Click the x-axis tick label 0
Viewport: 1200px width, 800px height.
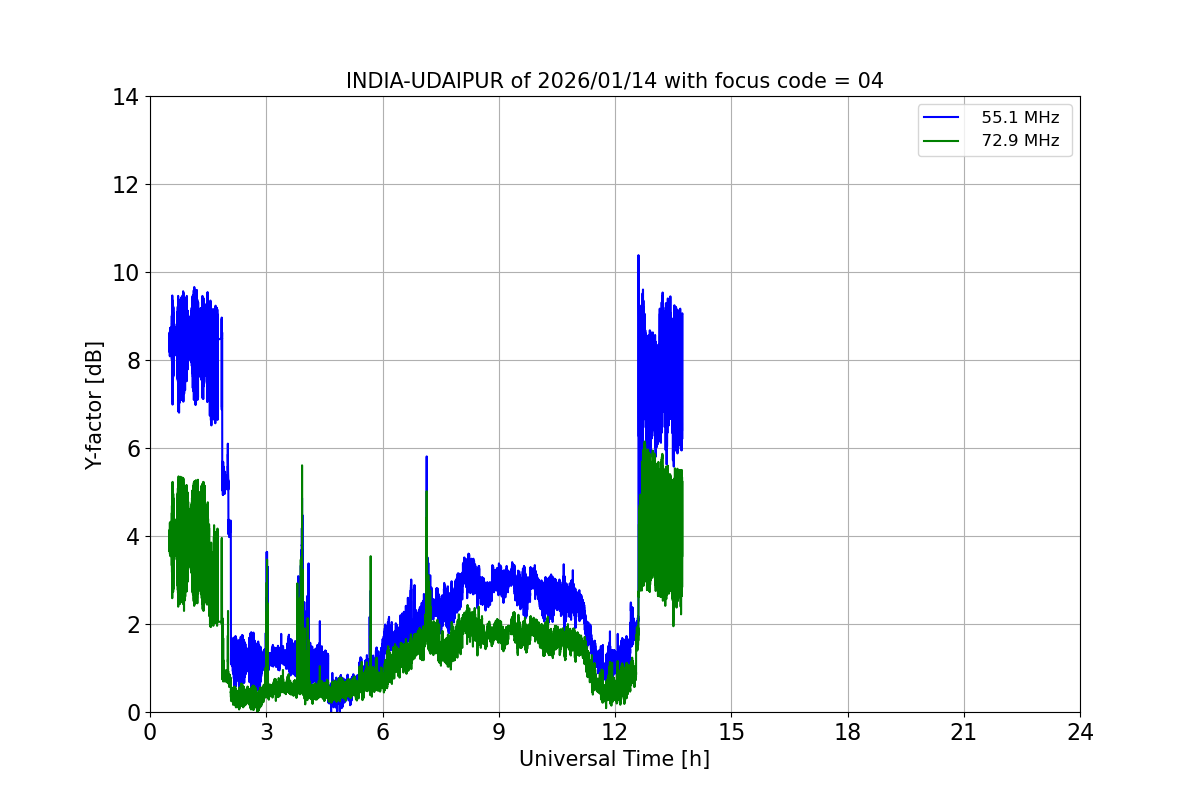[150, 732]
